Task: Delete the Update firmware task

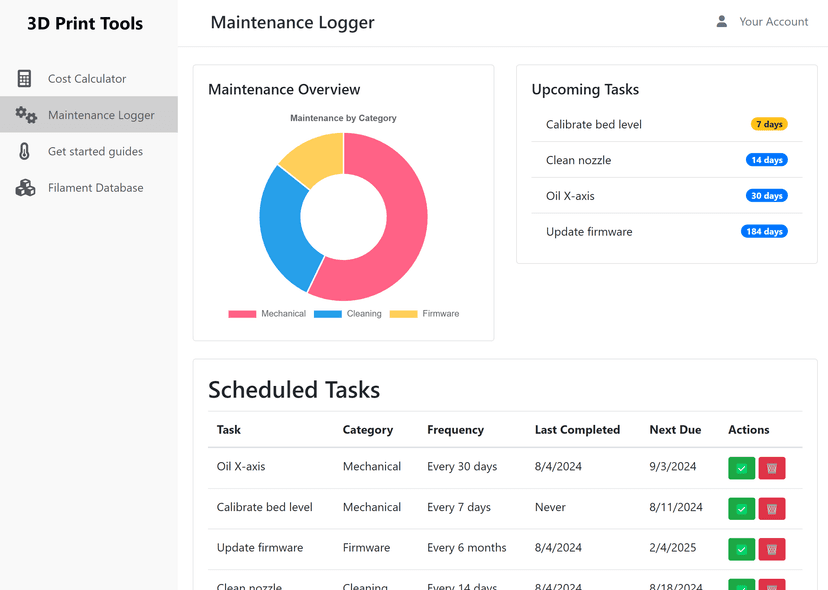Action: click(771, 549)
